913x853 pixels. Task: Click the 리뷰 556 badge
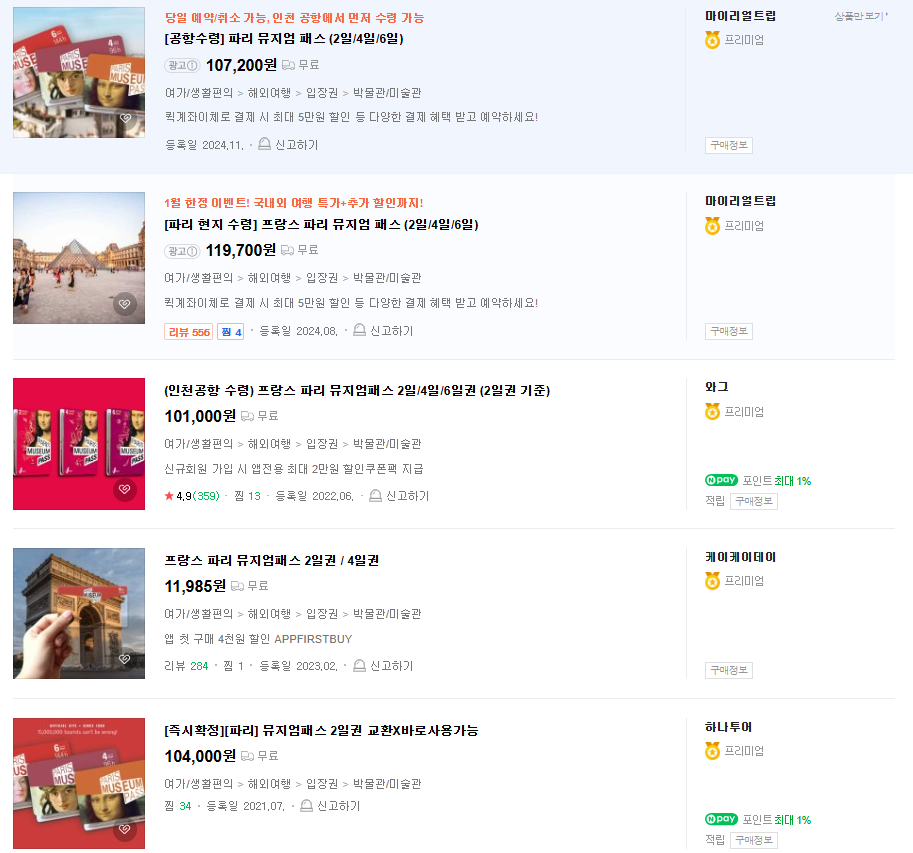pos(186,330)
